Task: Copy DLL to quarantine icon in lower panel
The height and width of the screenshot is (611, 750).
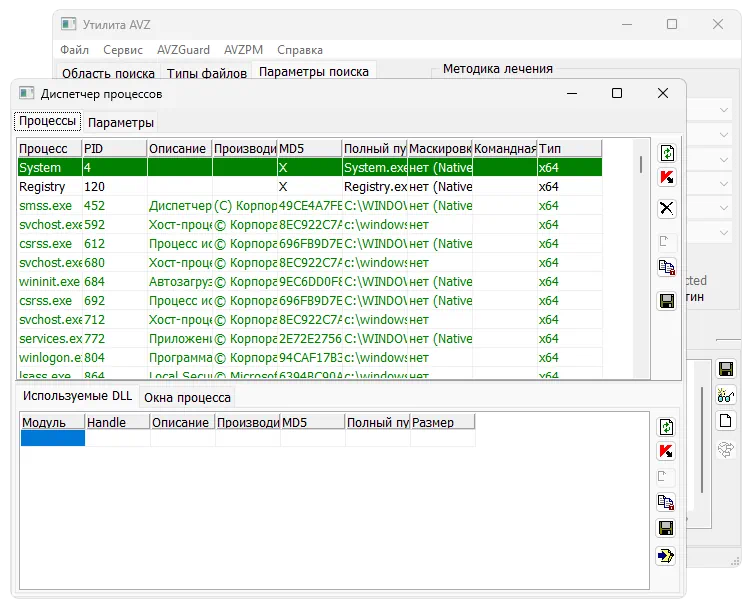Action: click(666, 502)
